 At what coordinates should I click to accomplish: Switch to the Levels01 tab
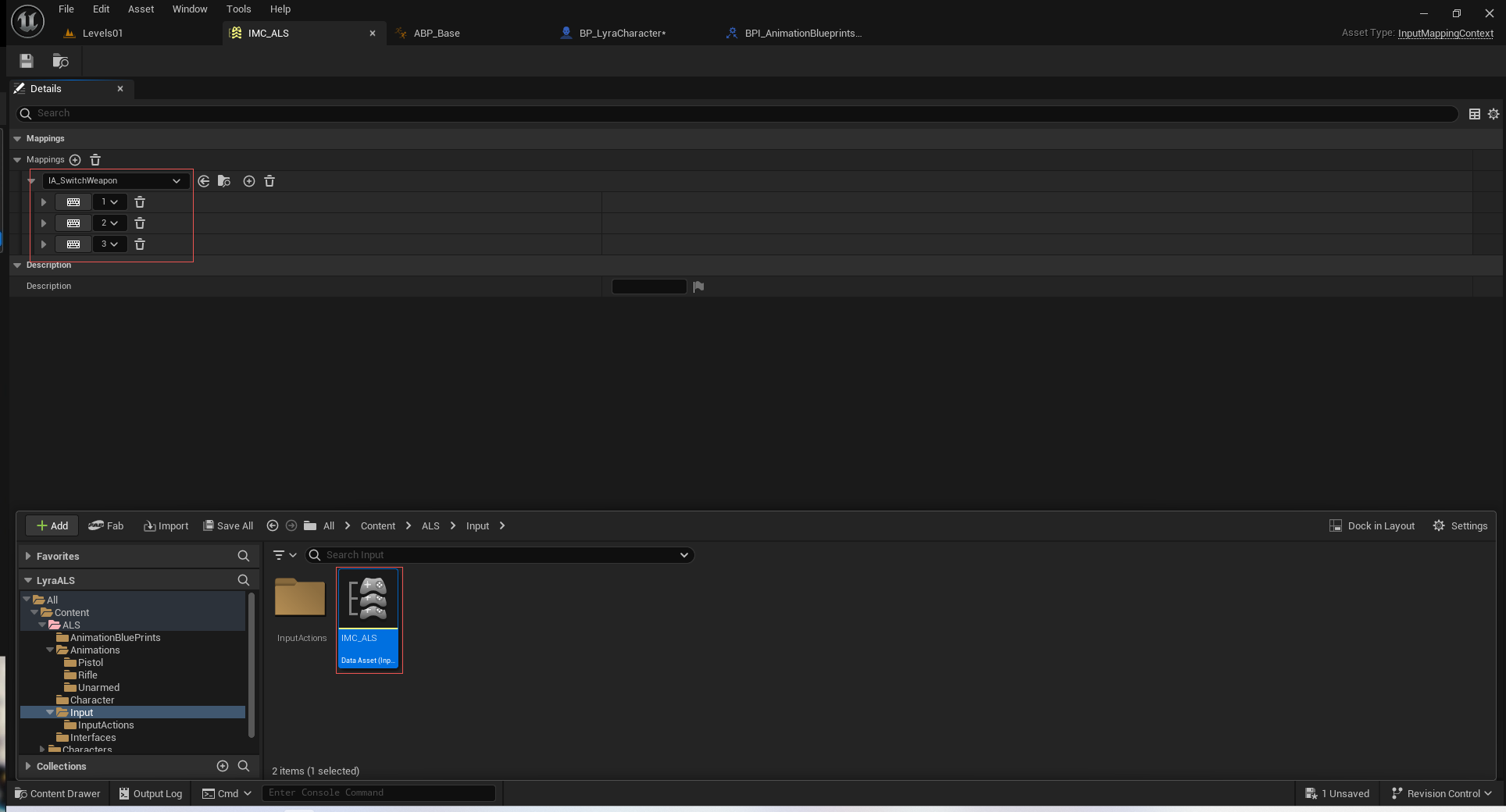pyautogui.click(x=102, y=34)
